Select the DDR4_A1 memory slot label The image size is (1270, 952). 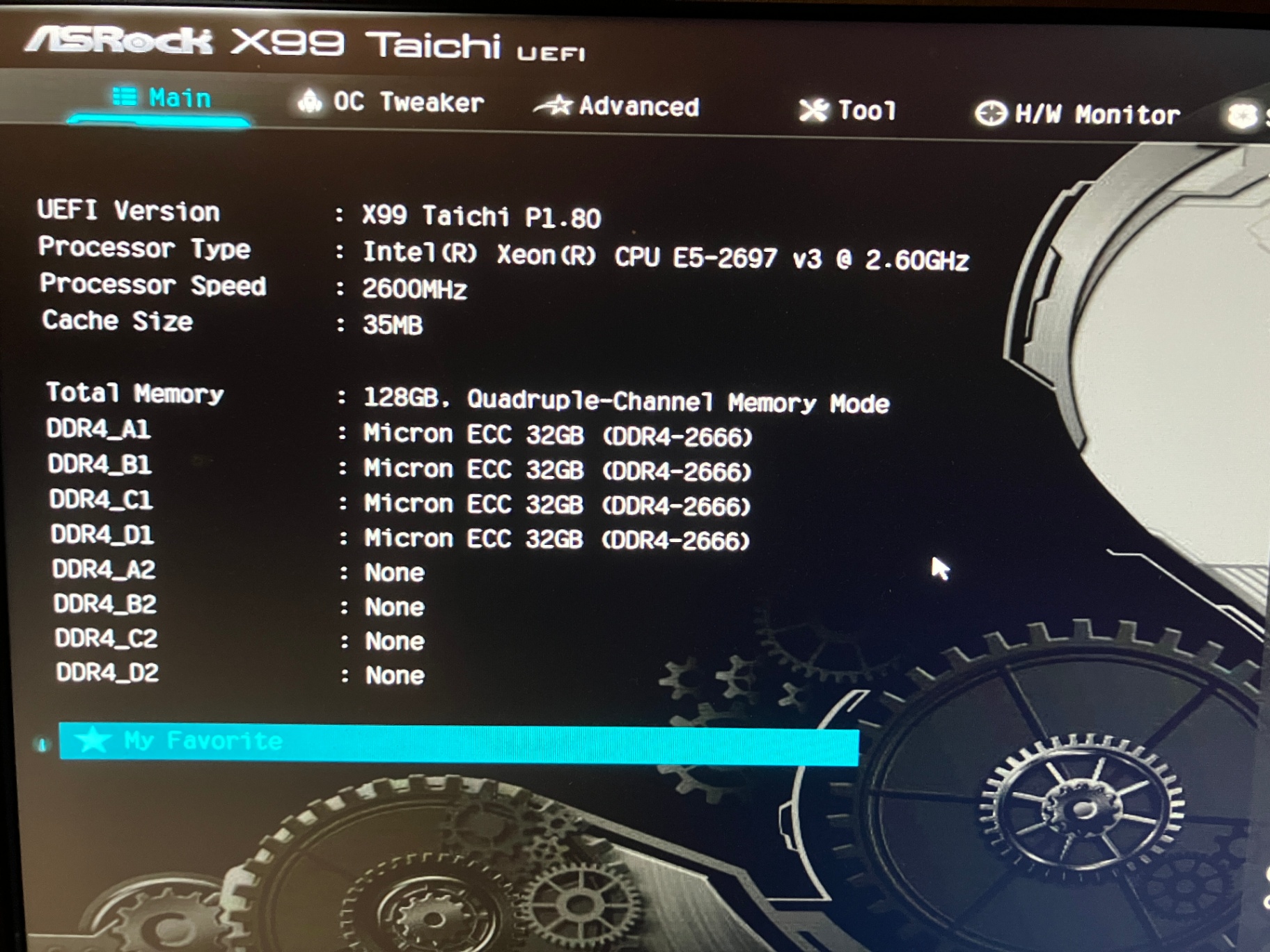[x=98, y=429]
